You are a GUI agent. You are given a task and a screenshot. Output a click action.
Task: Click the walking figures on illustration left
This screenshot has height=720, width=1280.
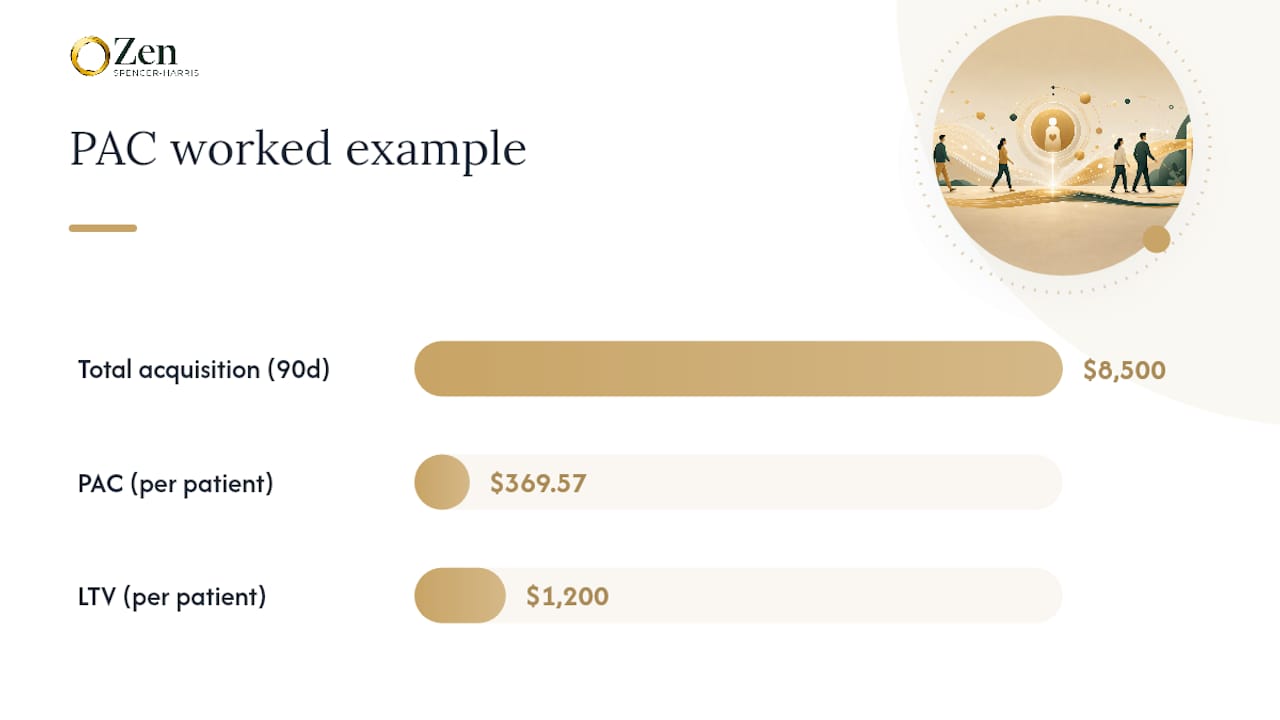pos(973,164)
